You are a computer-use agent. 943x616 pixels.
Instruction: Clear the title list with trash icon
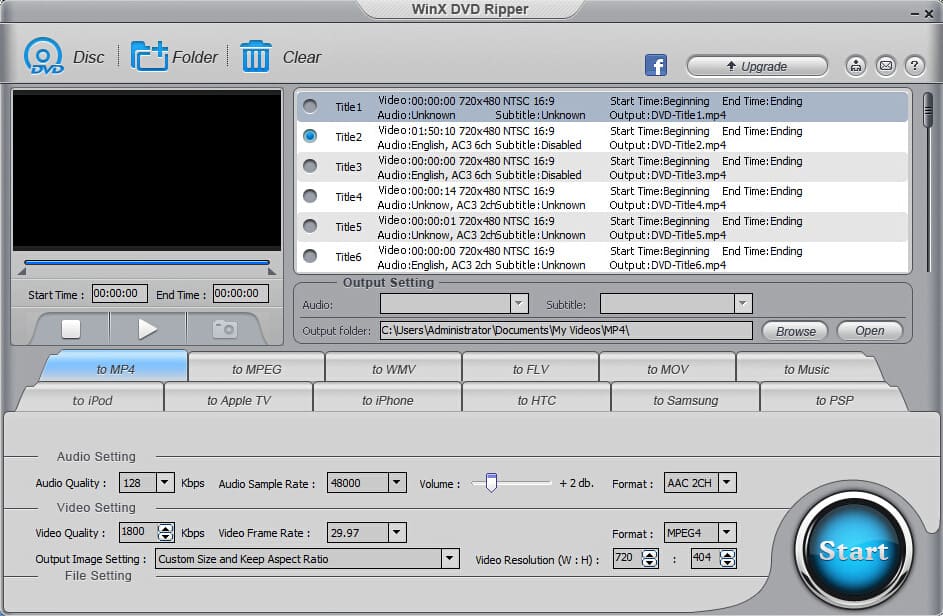tap(256, 56)
